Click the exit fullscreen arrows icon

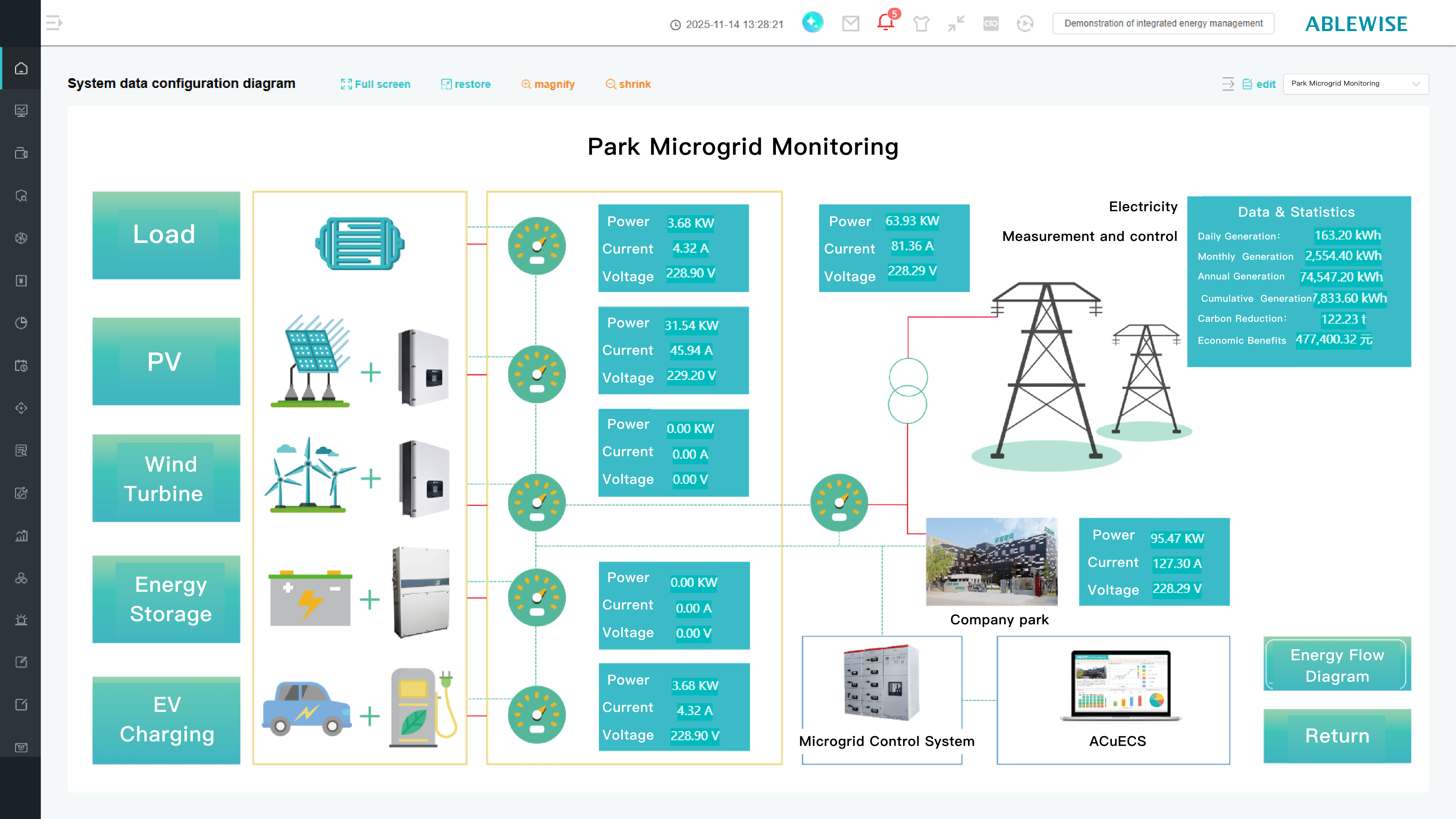point(956,24)
